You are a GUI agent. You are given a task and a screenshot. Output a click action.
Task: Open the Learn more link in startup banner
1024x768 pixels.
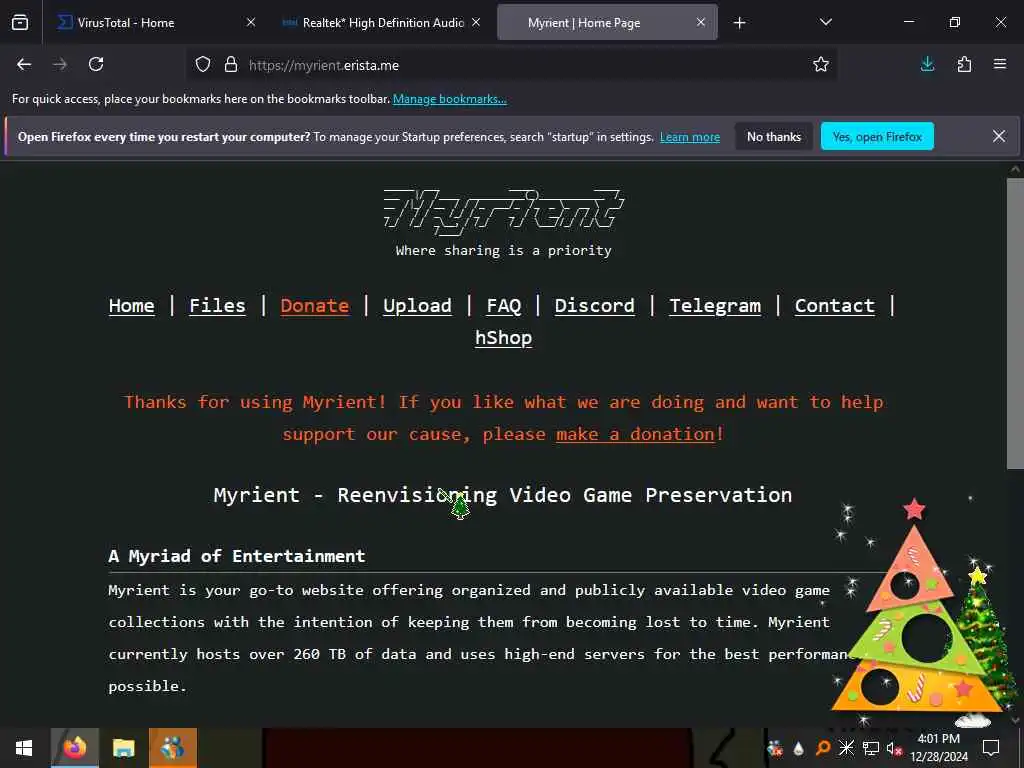point(690,137)
